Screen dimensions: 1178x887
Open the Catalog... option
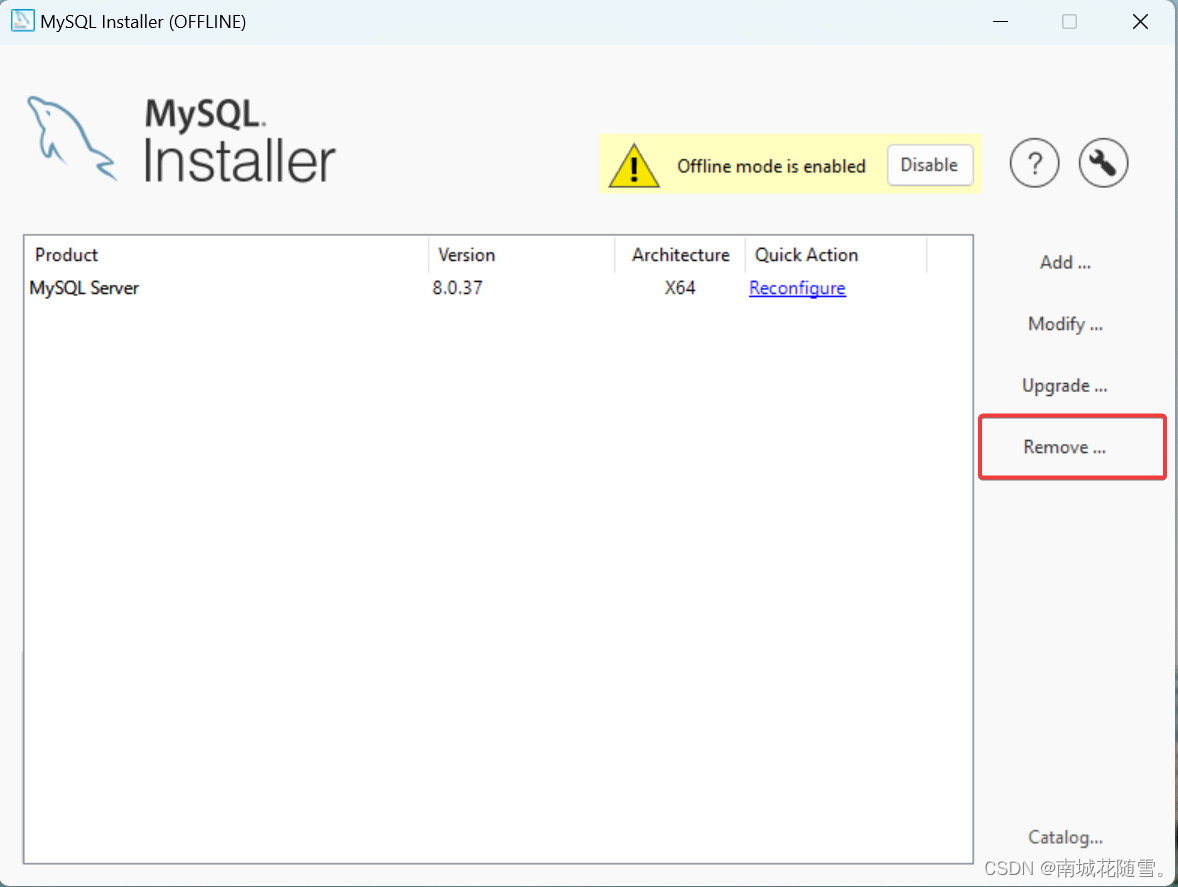[1065, 837]
